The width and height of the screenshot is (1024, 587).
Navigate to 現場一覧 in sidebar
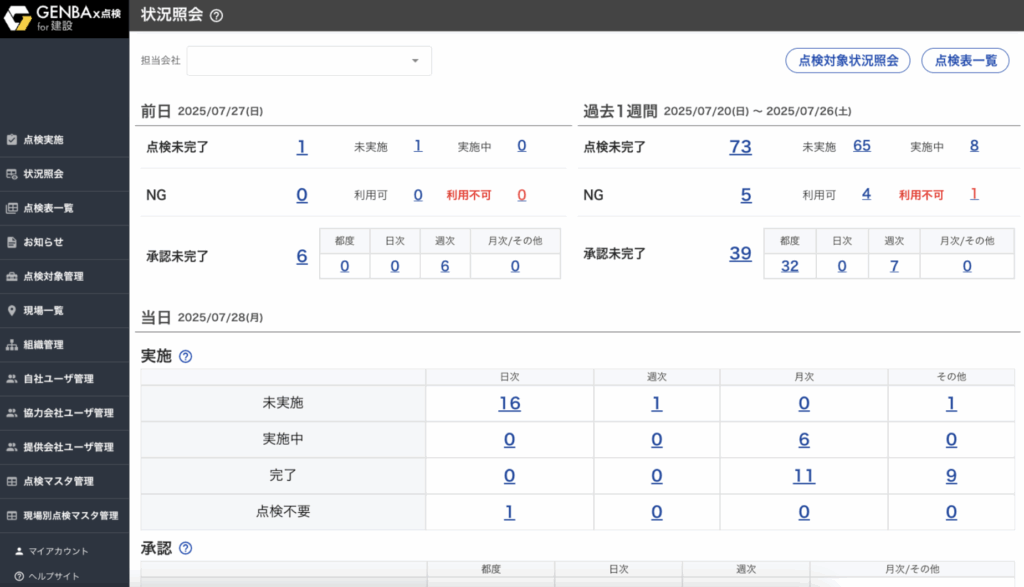[x=65, y=311]
